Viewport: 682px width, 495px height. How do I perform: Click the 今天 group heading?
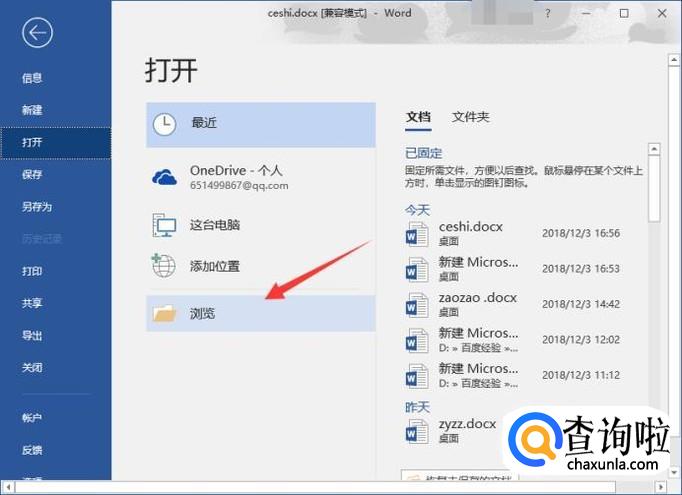pos(417,211)
